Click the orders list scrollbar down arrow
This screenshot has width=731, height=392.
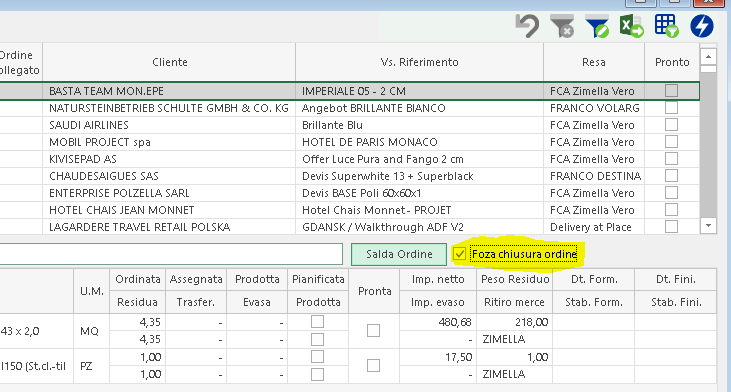coord(708,226)
